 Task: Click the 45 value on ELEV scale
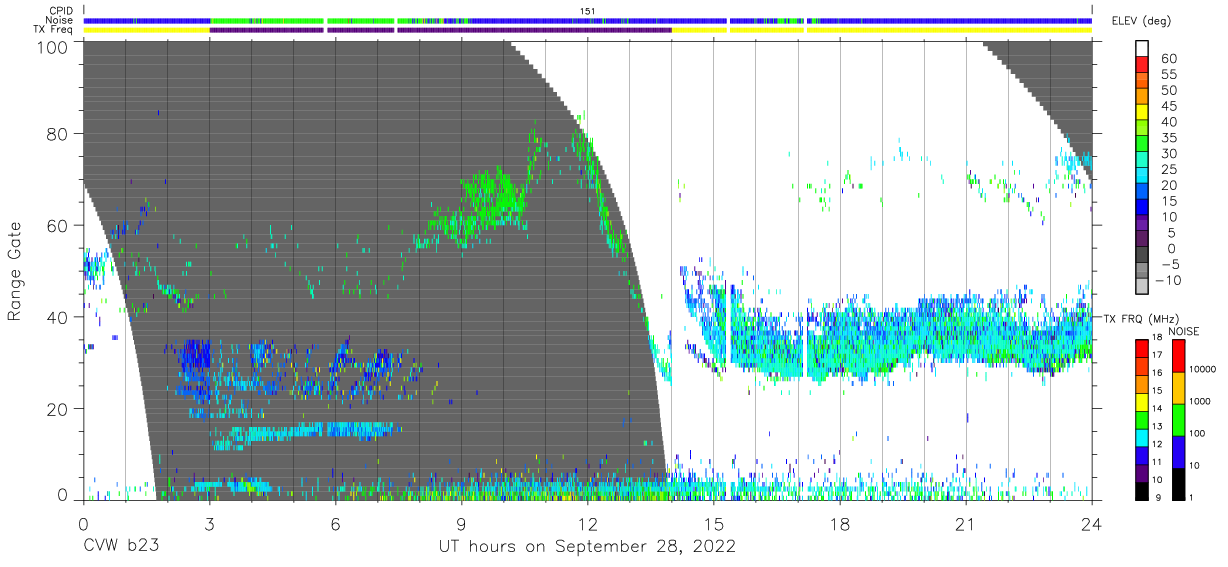(x=1168, y=106)
